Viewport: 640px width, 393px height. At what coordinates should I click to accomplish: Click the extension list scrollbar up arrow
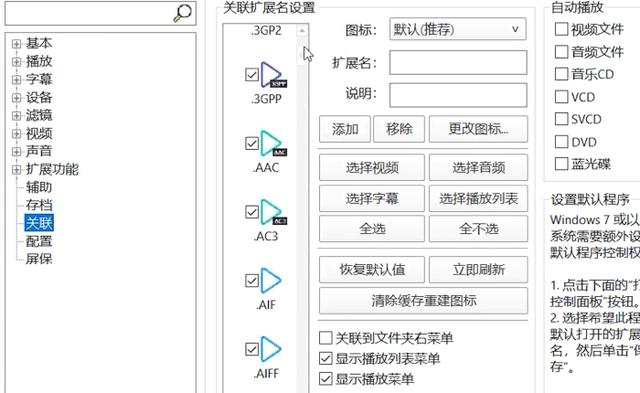[x=302, y=31]
